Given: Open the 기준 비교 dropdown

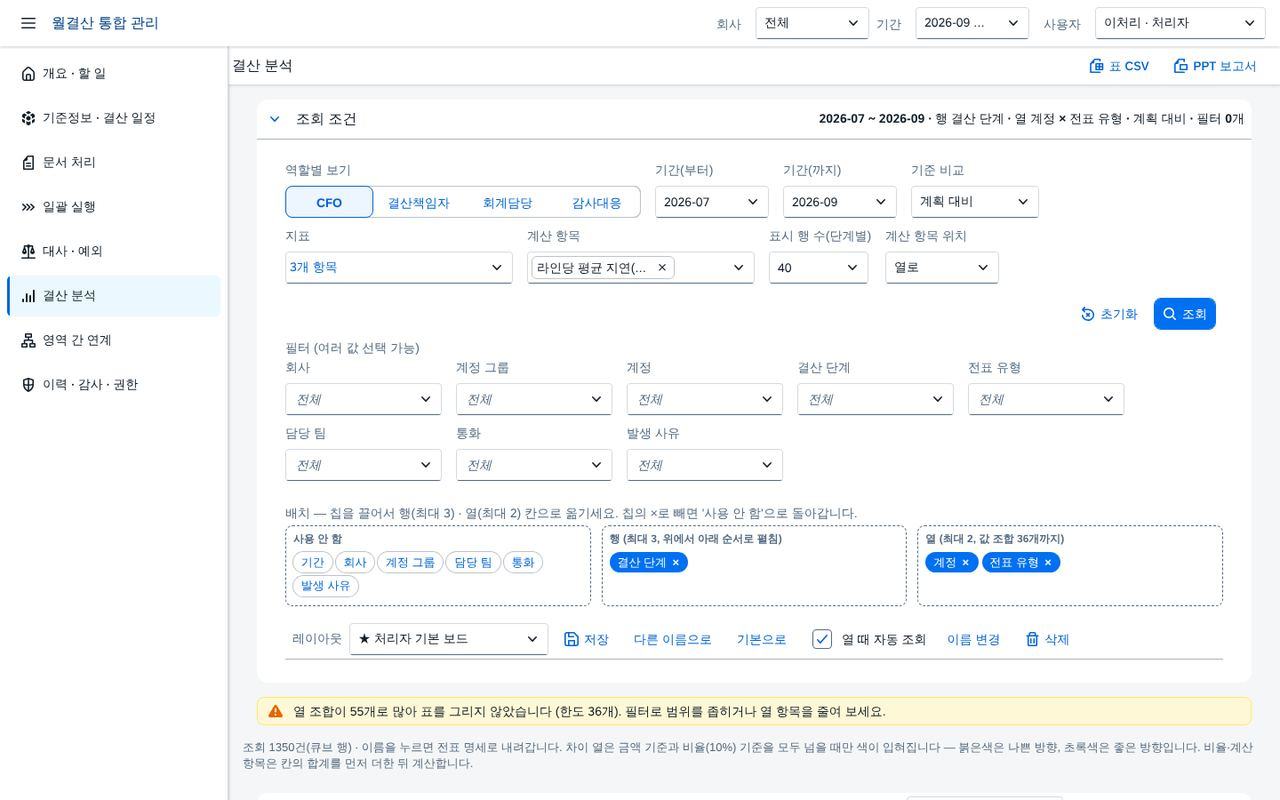Looking at the screenshot, I should pos(975,202).
